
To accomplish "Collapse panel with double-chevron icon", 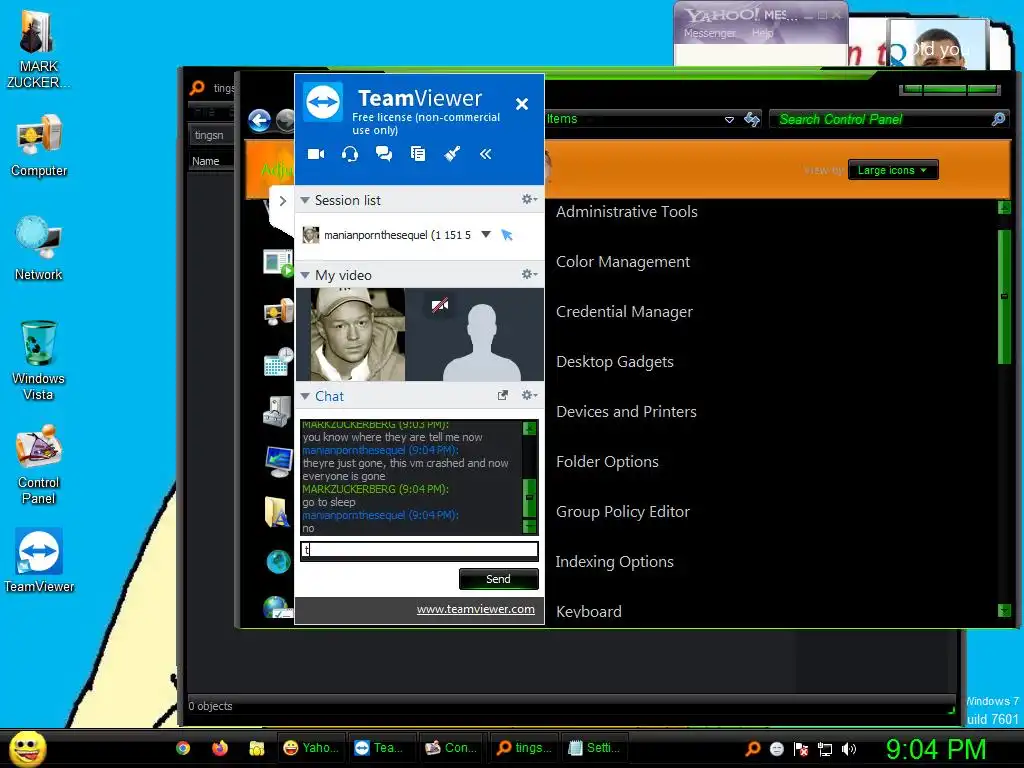I will 485,154.
